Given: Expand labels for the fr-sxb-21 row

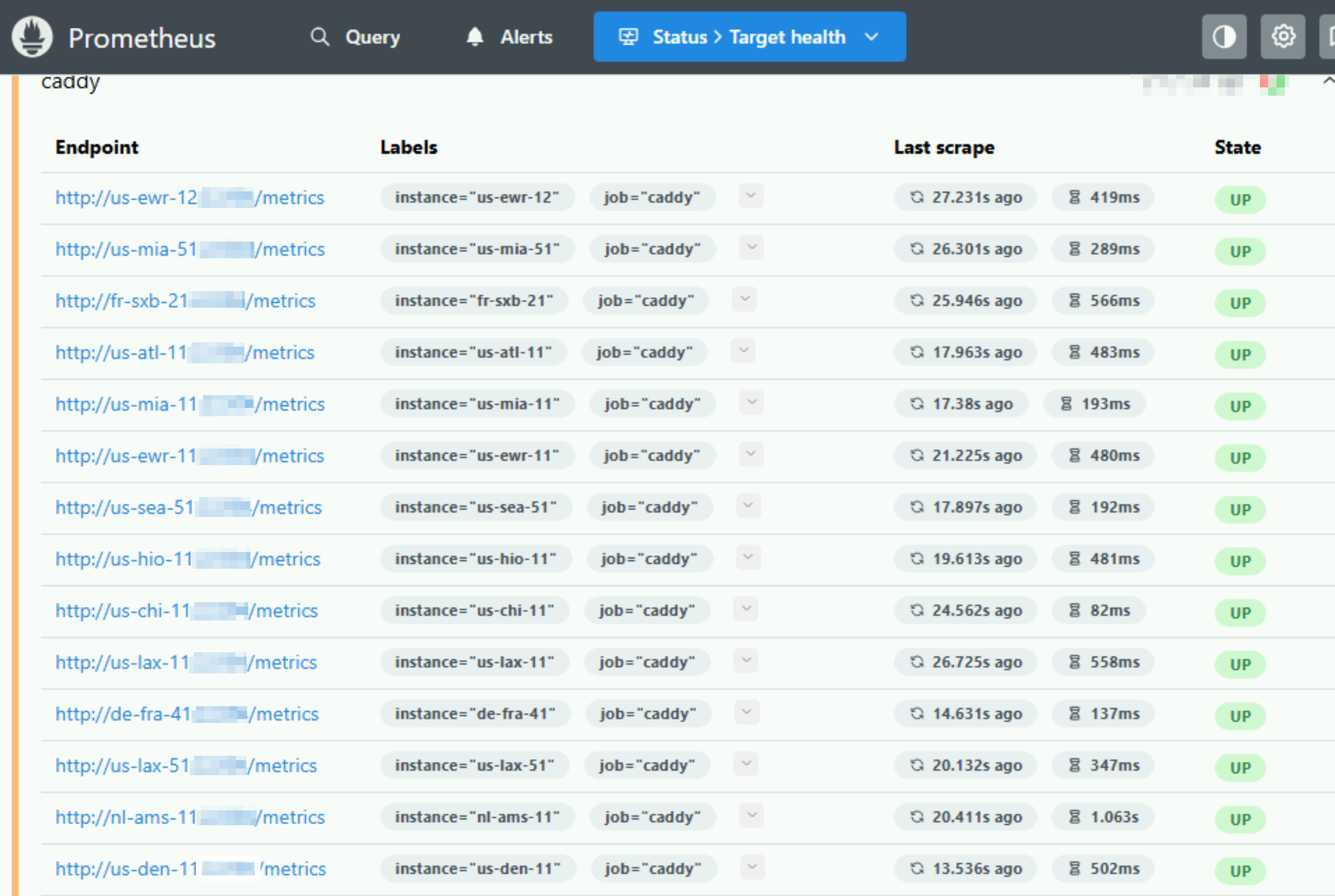Looking at the screenshot, I should pos(745,299).
